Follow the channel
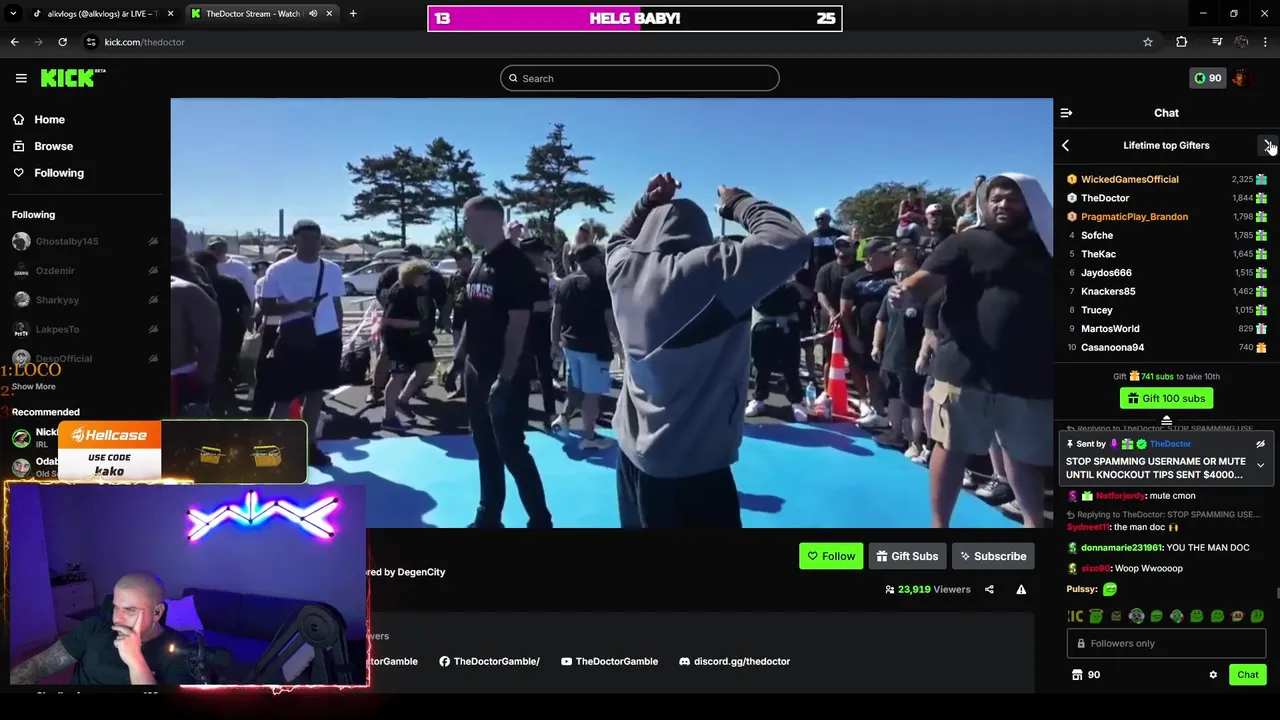The image size is (1280, 720). coord(831,557)
